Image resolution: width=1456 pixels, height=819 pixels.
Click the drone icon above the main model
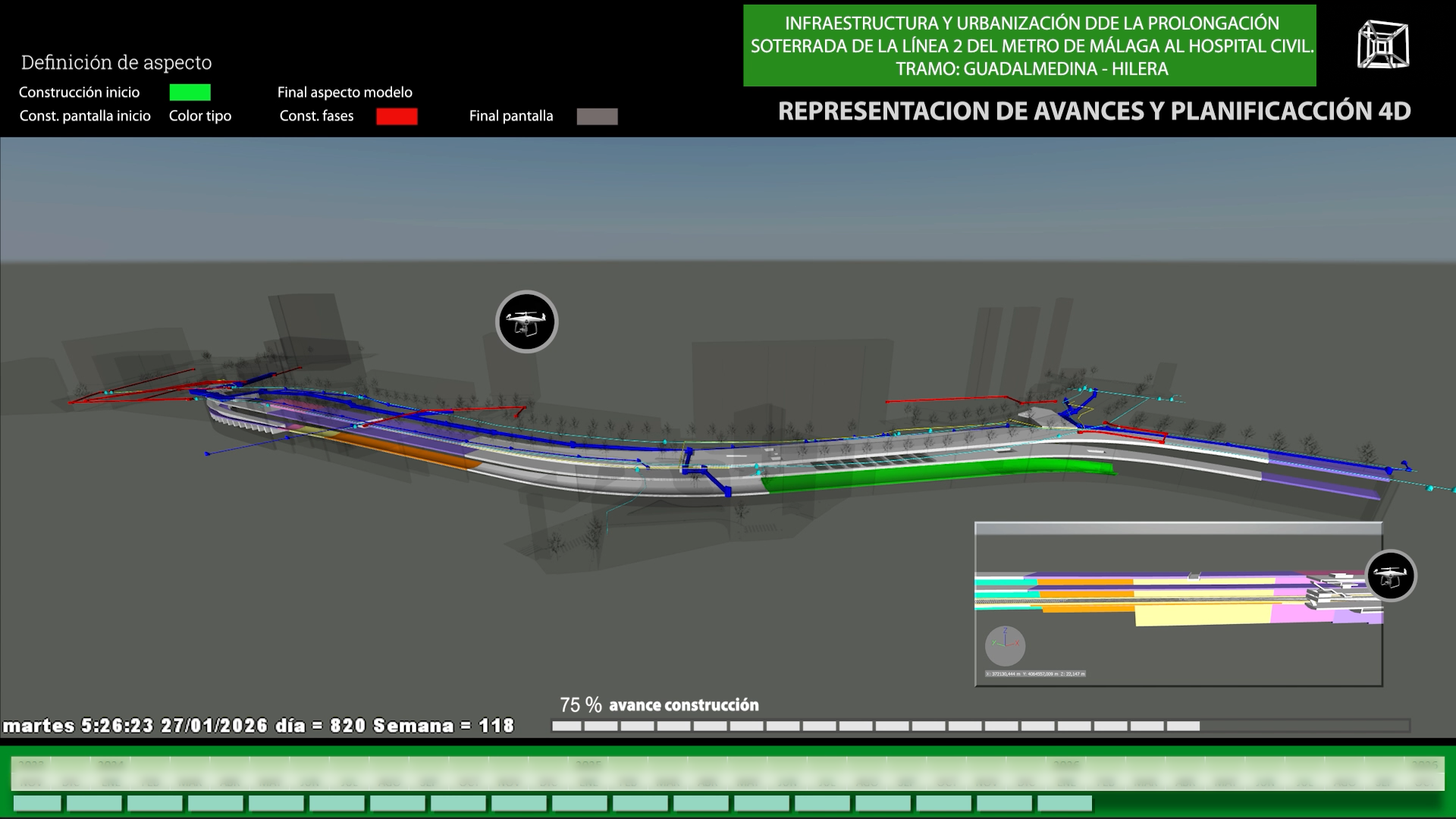526,322
